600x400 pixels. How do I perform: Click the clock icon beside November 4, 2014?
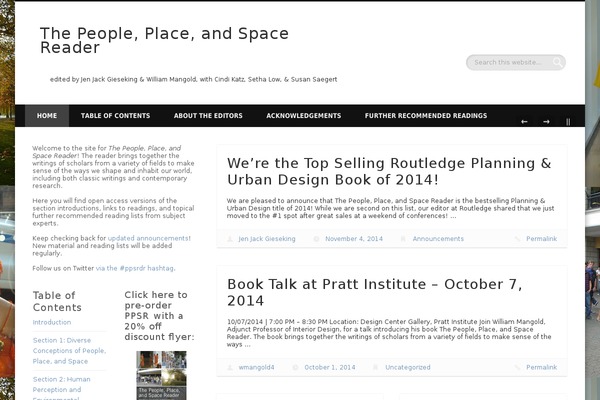(x=316, y=239)
